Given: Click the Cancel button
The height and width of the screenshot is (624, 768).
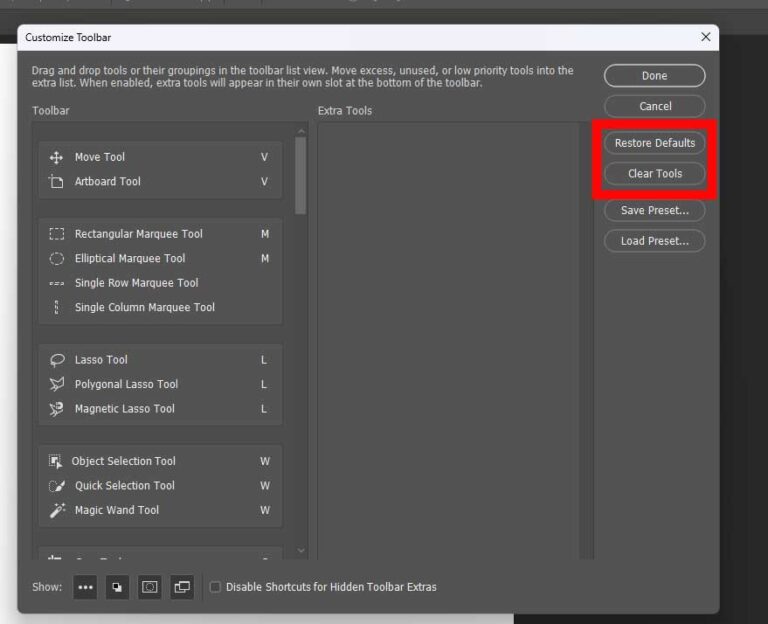Looking at the screenshot, I should (654, 106).
